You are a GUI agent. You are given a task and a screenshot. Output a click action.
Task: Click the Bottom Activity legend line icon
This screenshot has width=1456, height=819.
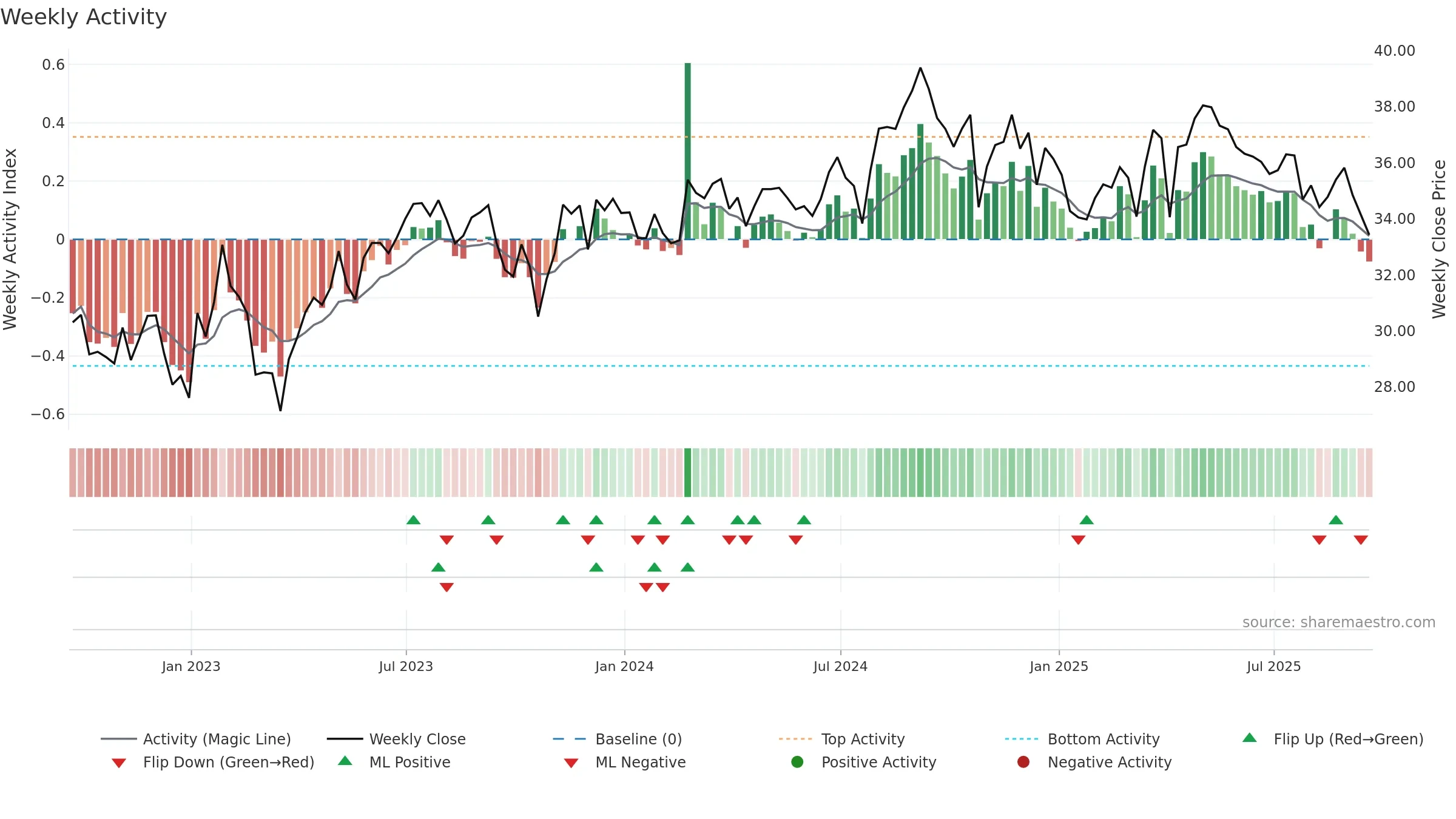pyautogui.click(x=1022, y=739)
